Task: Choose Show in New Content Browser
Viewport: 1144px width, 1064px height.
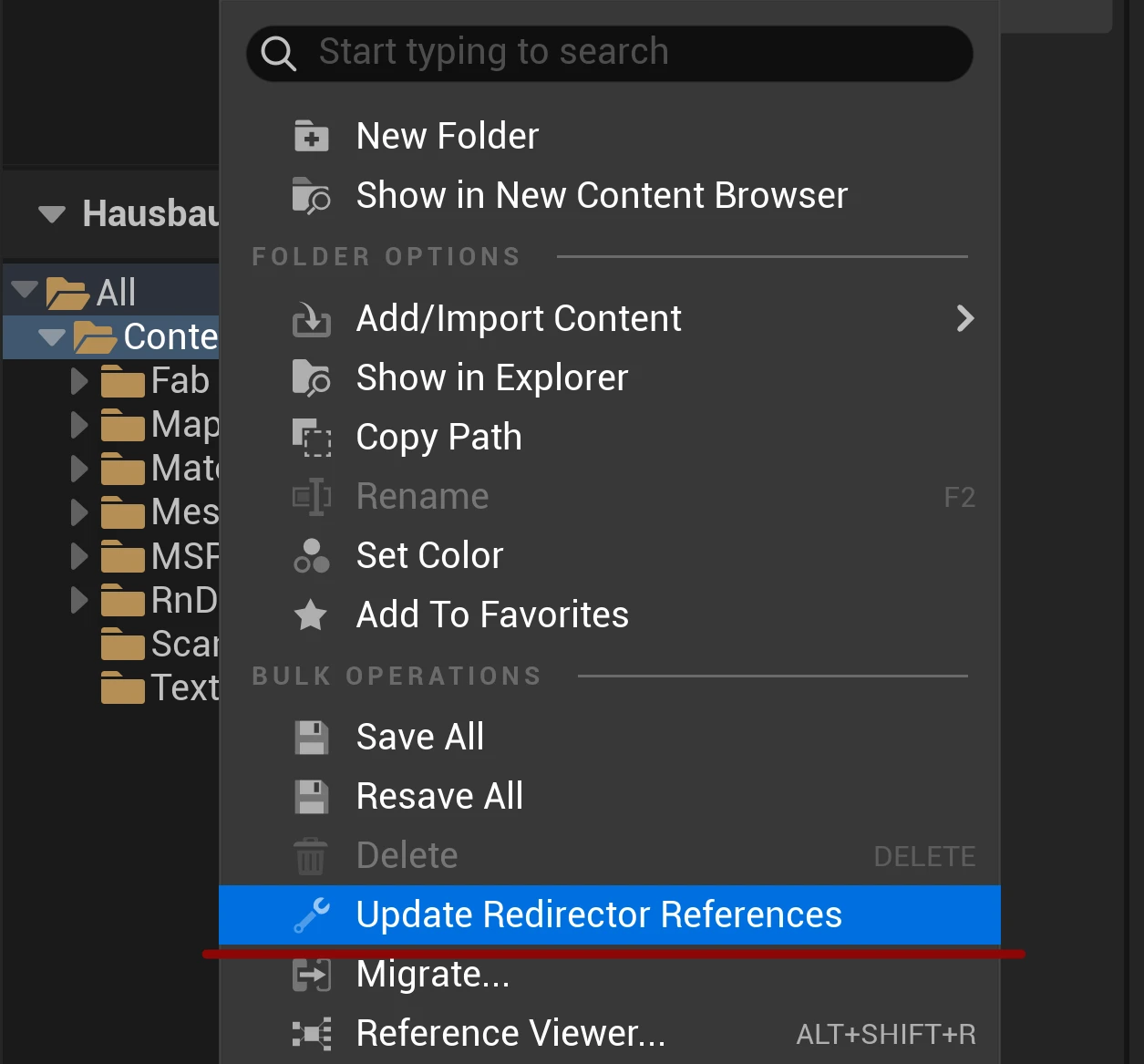Action: tap(601, 195)
